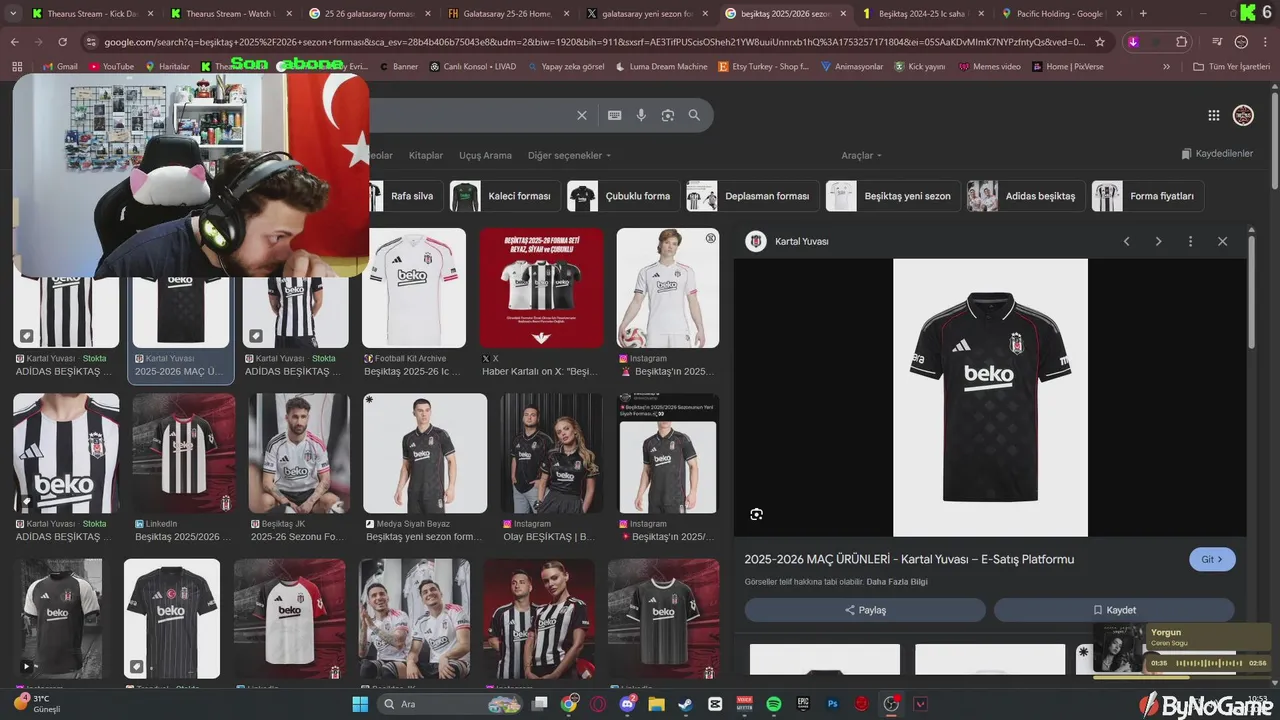
Task: Go to previous image in preview panel
Action: [x=1126, y=241]
